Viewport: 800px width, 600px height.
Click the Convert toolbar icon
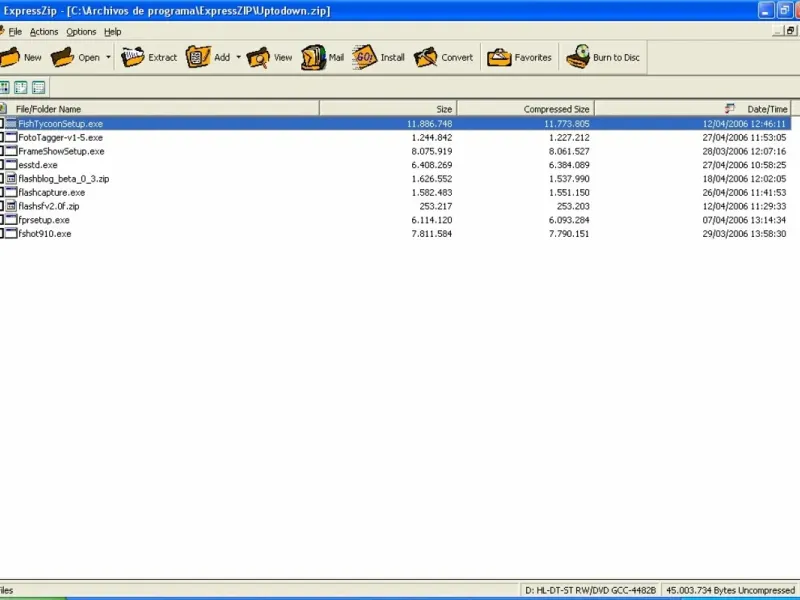(426, 57)
